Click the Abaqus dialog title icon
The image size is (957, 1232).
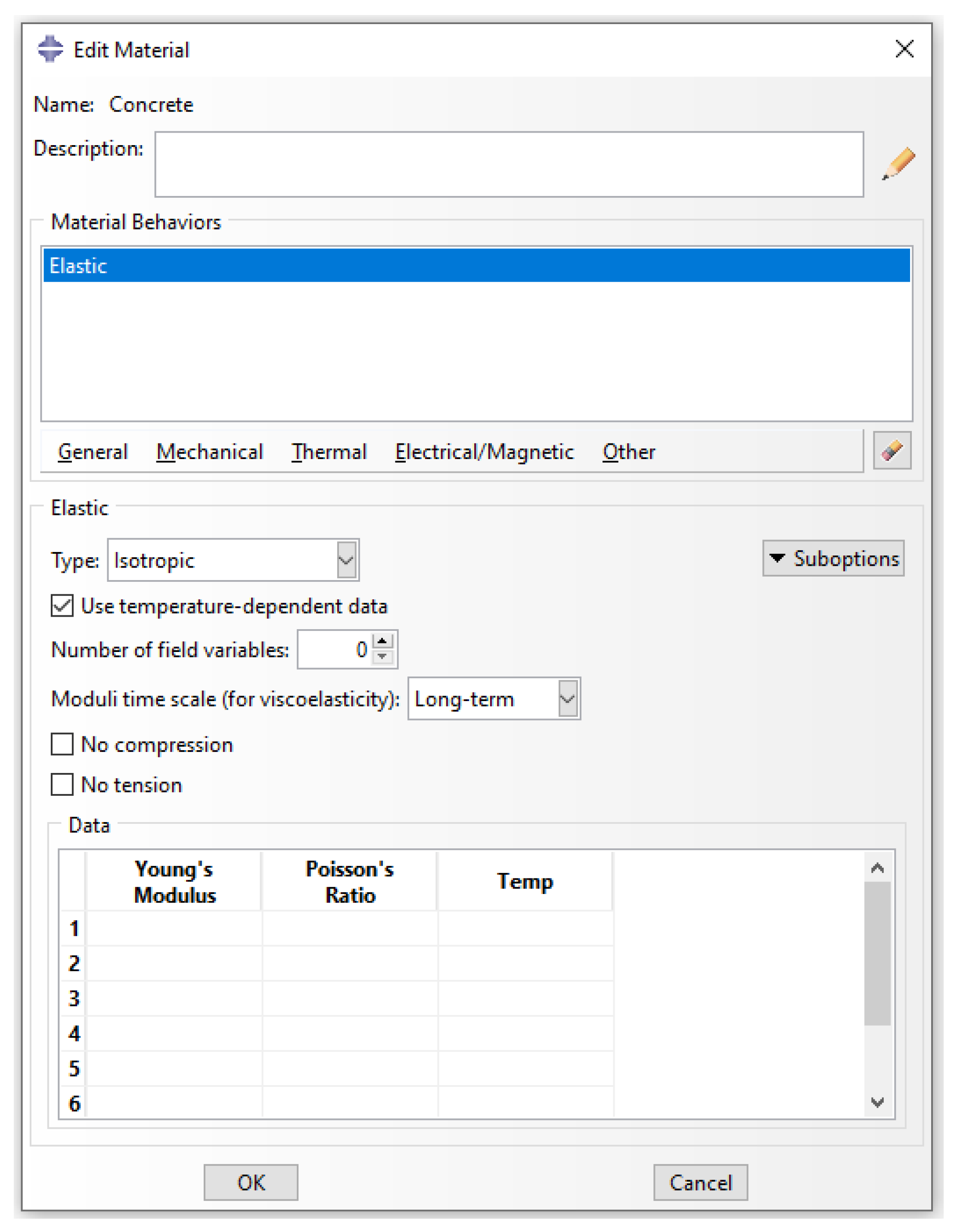click(x=50, y=50)
